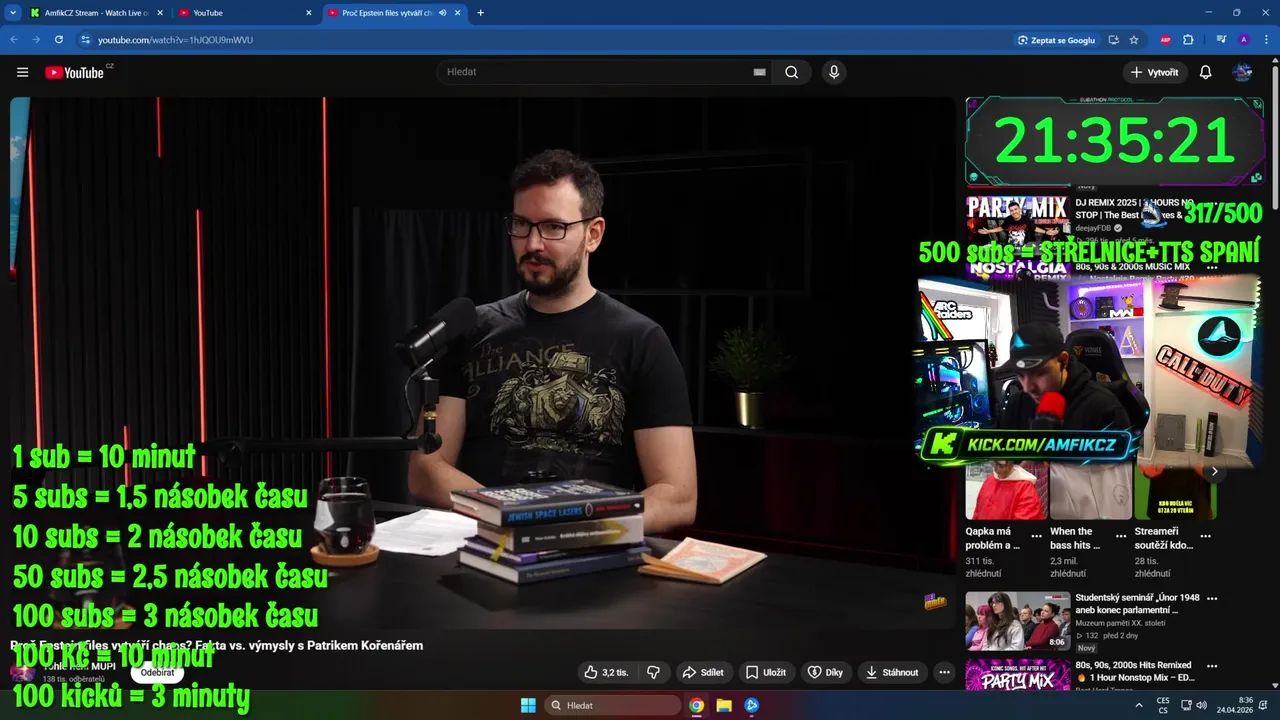The image size is (1280, 720).
Task: Open the tab search dropdown arrow
Action: pyautogui.click(x=13, y=13)
